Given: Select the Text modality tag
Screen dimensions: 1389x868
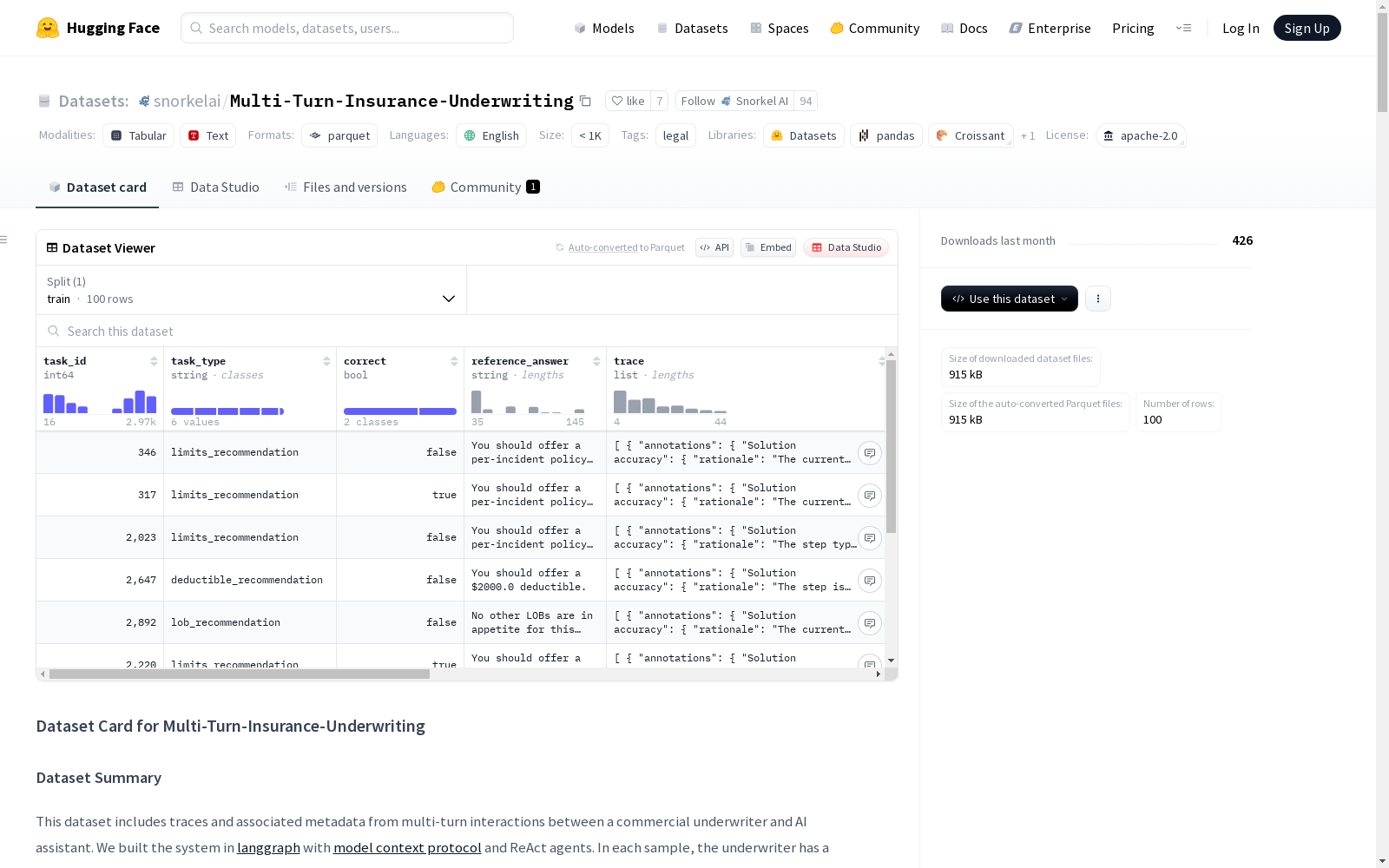Looking at the screenshot, I should coord(208,135).
